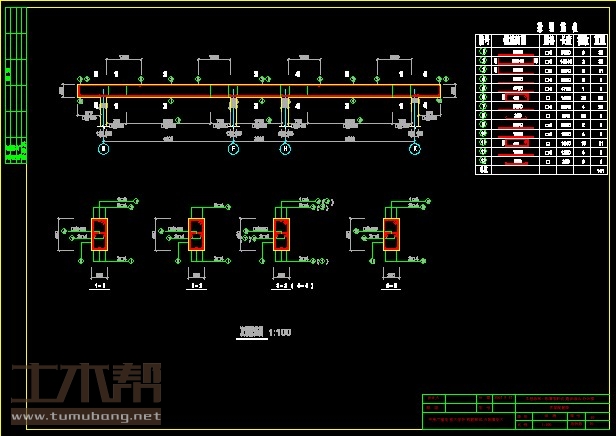Select the leftmost axis bubble below the beam
Image resolution: width=616 pixels, height=436 pixels.
(103, 148)
